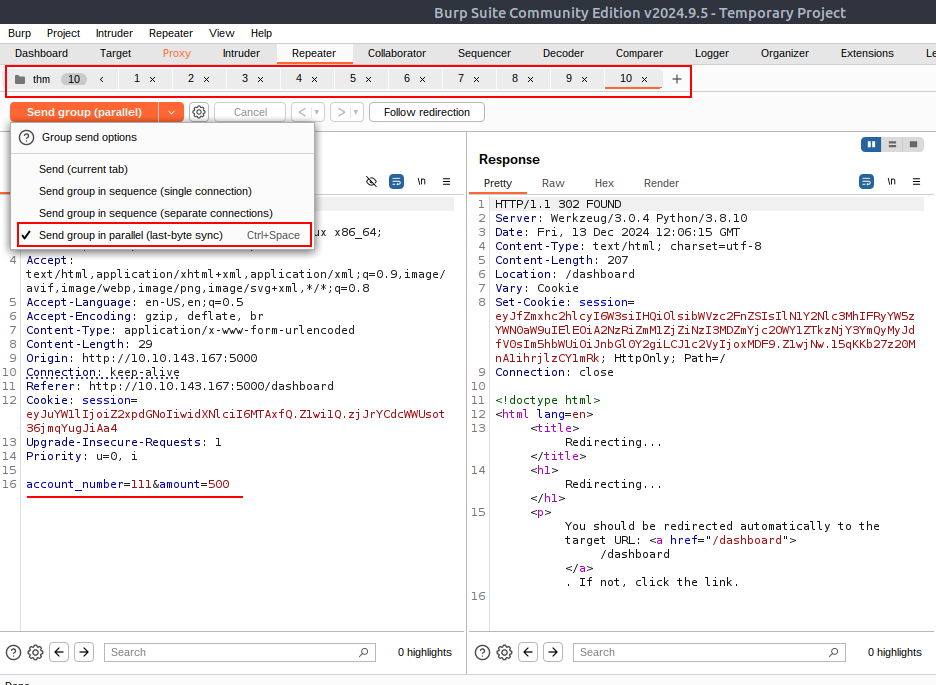Viewport: 936px width, 685px height.
Task: Open the Decoder tool tab
Action: (x=563, y=53)
